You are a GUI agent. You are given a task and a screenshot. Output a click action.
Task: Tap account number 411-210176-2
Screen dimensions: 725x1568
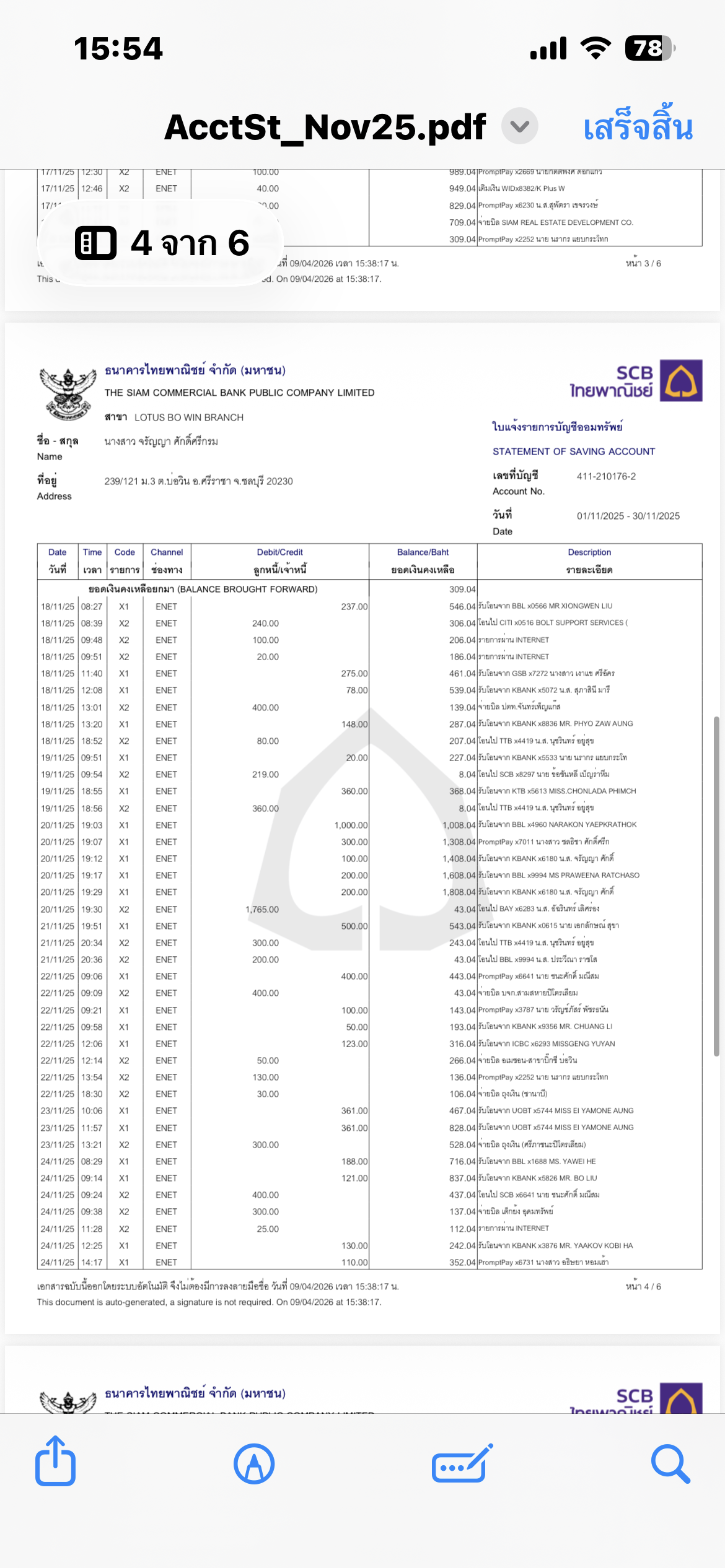pos(606,476)
